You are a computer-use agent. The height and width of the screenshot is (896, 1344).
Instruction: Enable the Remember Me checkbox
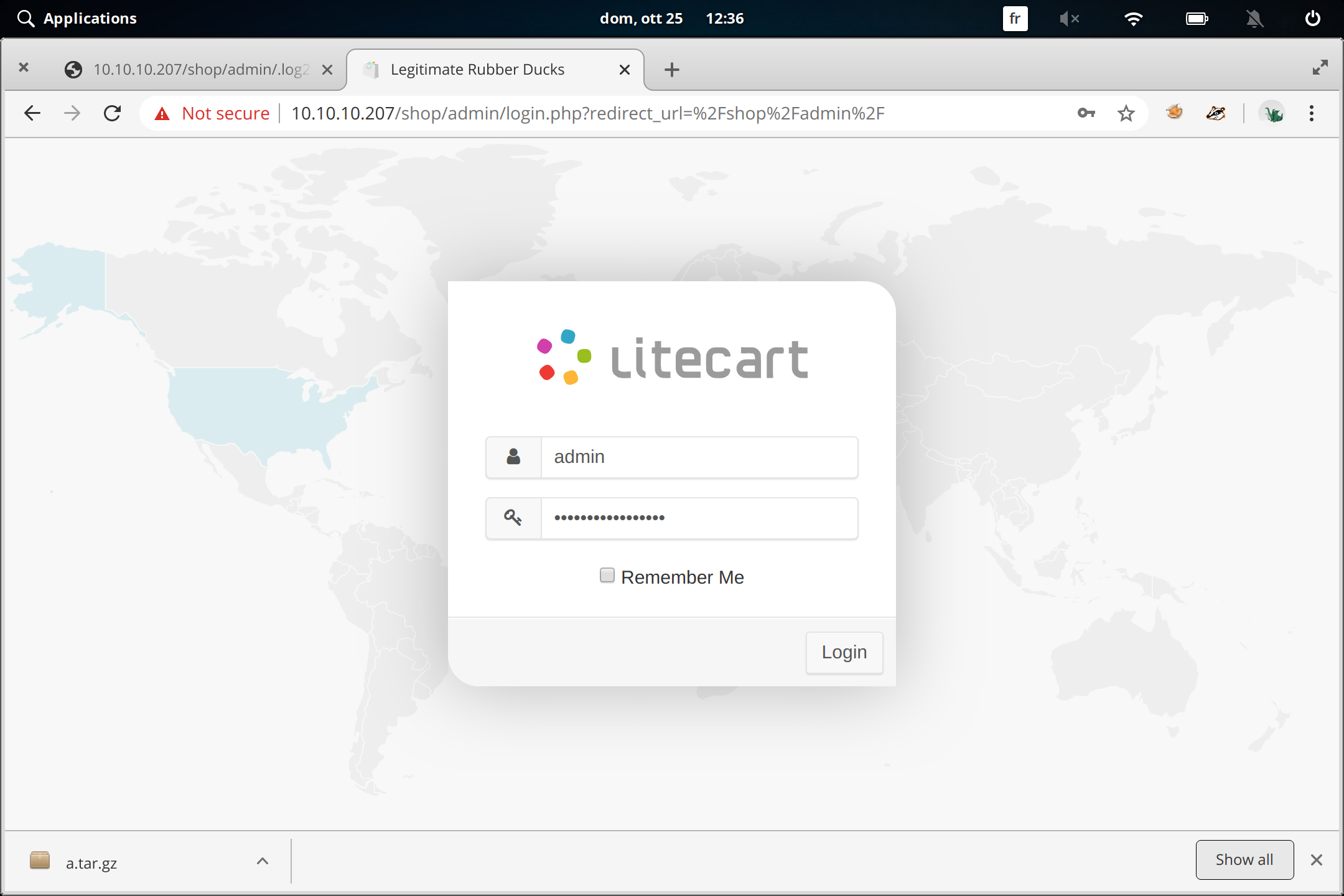[607, 576]
